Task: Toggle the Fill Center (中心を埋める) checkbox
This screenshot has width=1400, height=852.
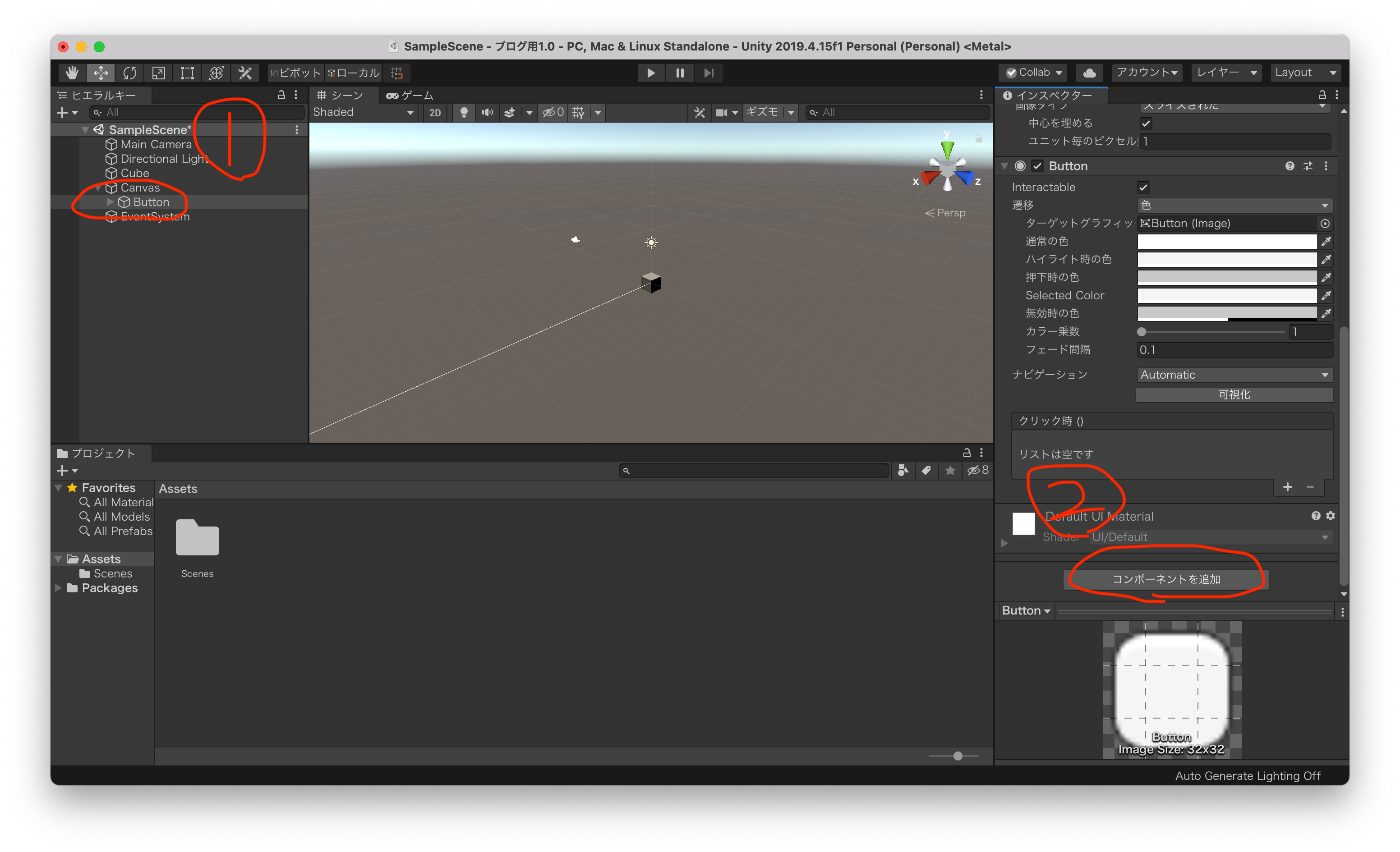Action: pos(1147,123)
